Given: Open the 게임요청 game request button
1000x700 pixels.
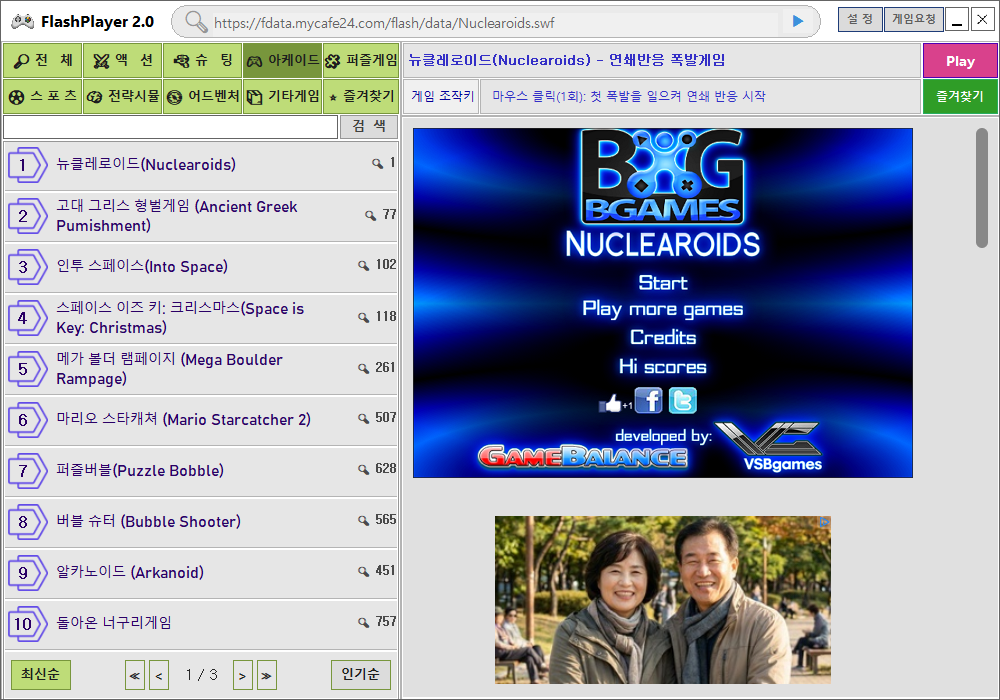Looking at the screenshot, I should pyautogui.click(x=914, y=19).
